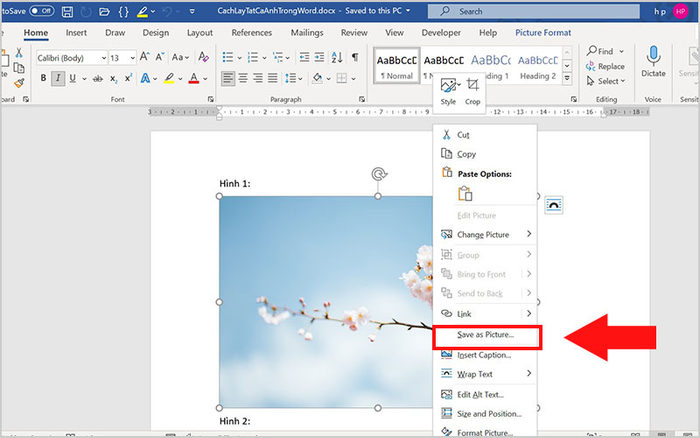Open the Home tab

click(x=36, y=33)
